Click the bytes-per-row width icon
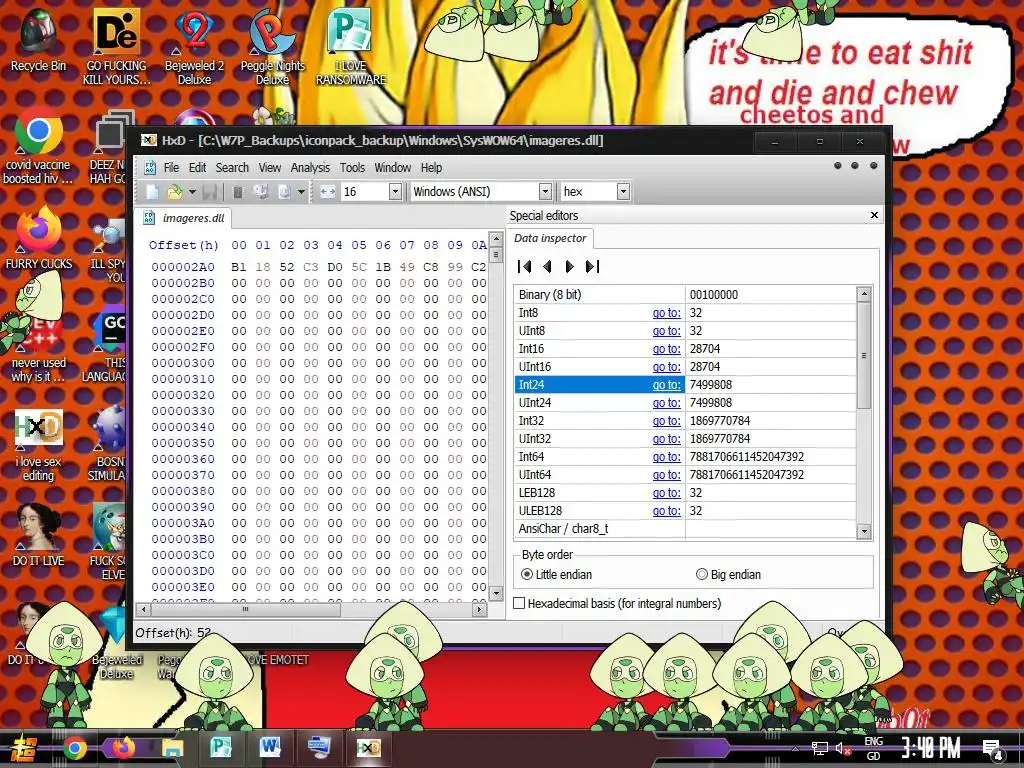Screen dimensions: 1024x768 (328, 192)
